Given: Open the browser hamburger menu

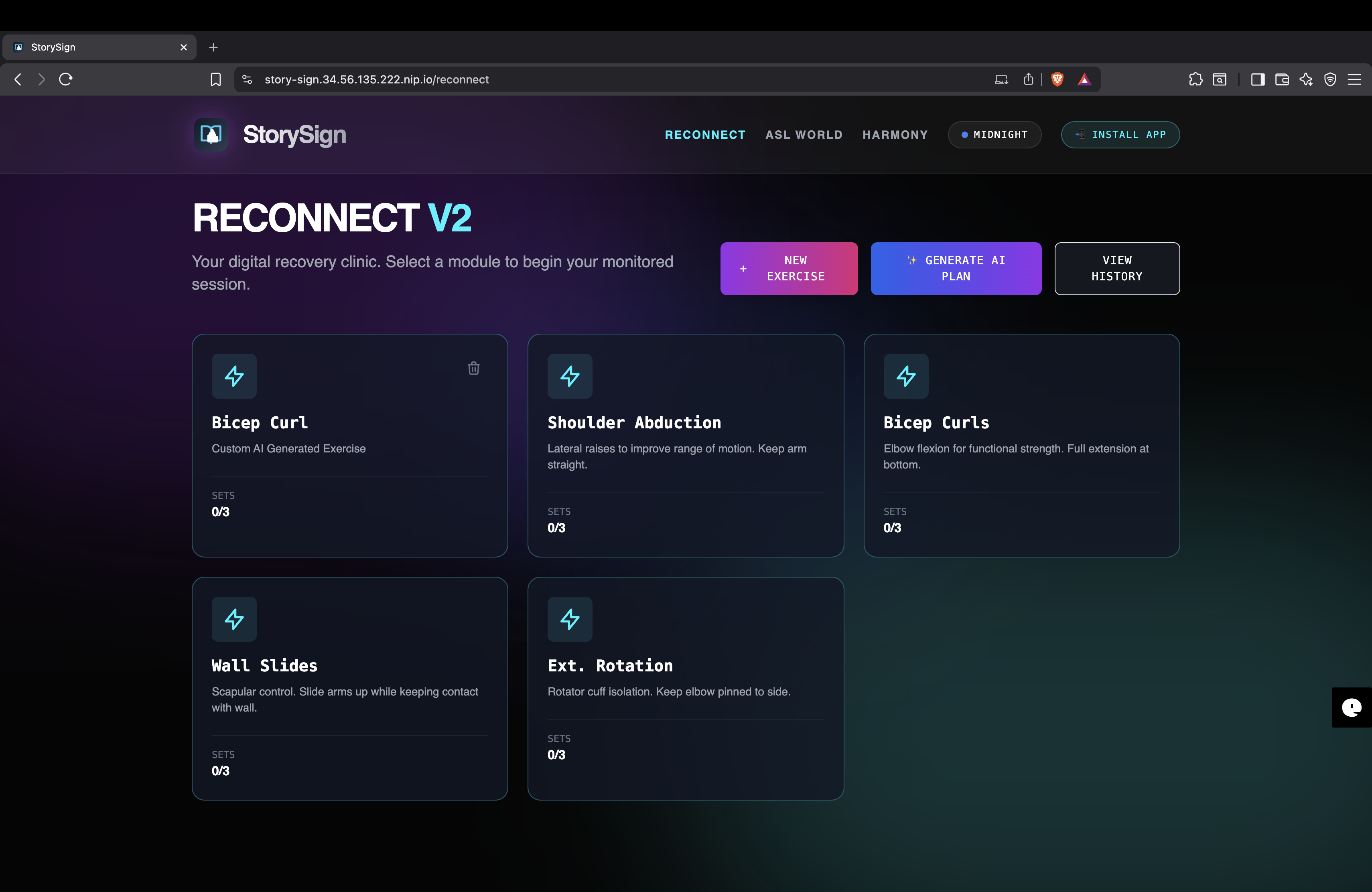Looking at the screenshot, I should (x=1354, y=79).
